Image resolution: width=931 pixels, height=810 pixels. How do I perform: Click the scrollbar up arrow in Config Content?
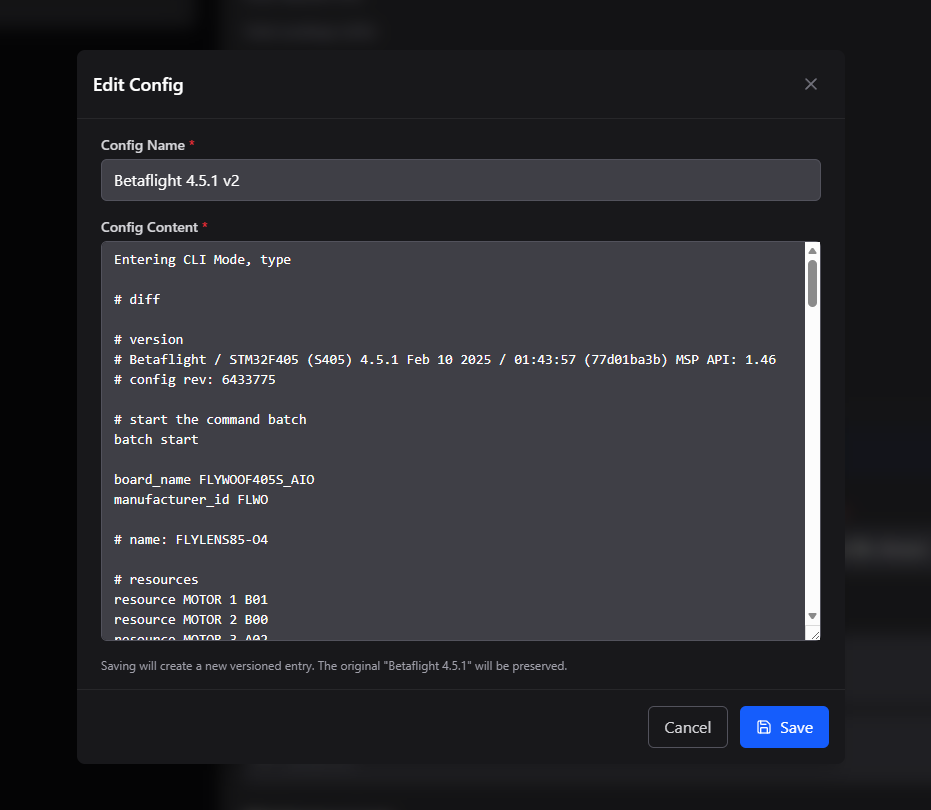(812, 251)
